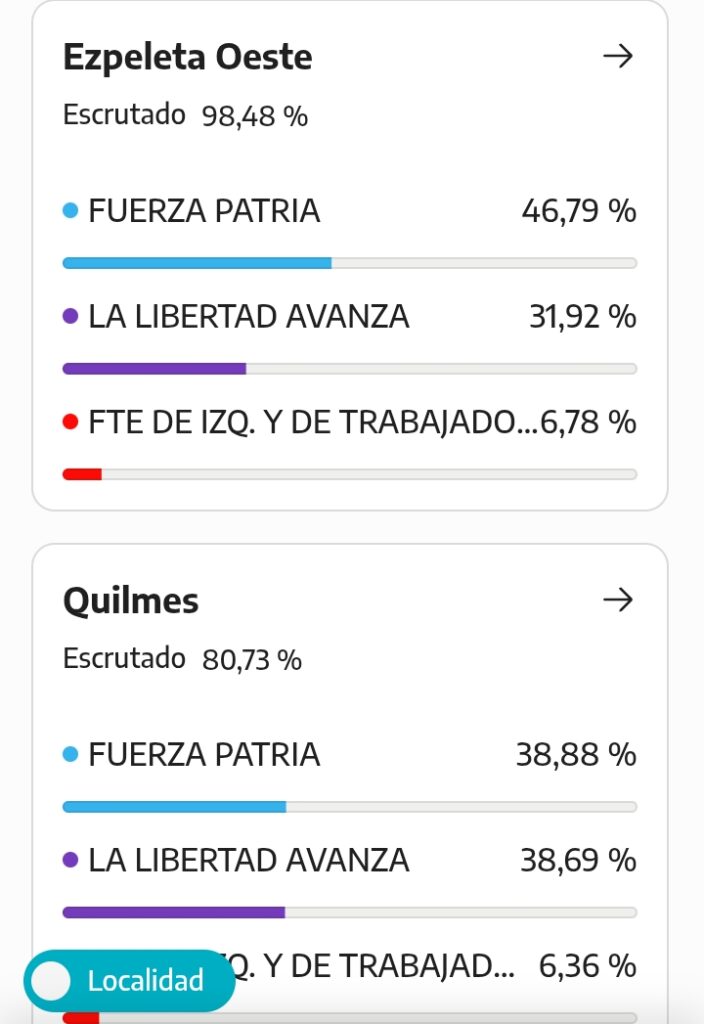704x1024 pixels.
Task: Open Ezpeleta Oeste details arrow
Action: pyautogui.click(x=618, y=56)
